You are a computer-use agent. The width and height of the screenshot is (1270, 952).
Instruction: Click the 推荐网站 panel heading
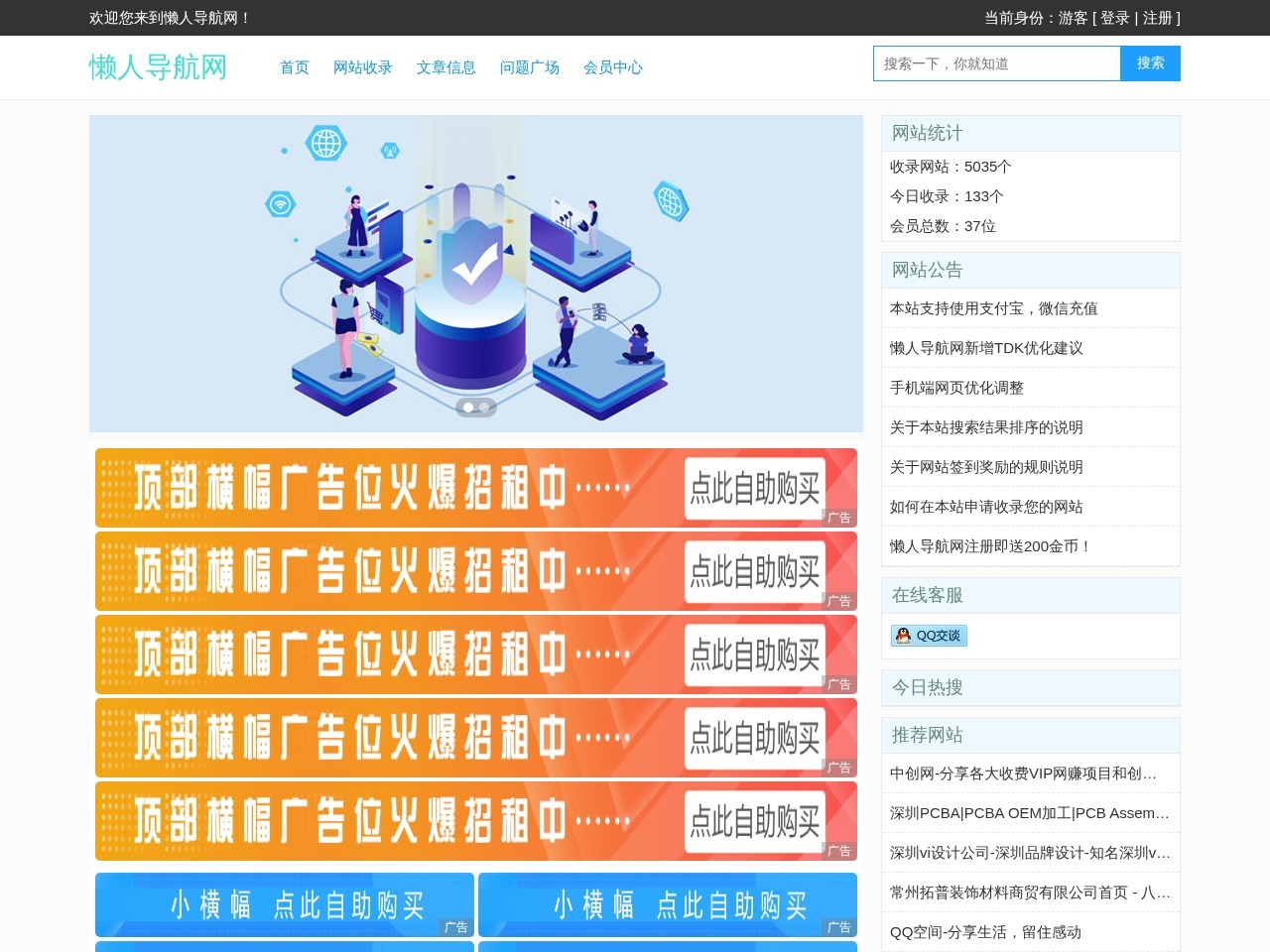928,735
